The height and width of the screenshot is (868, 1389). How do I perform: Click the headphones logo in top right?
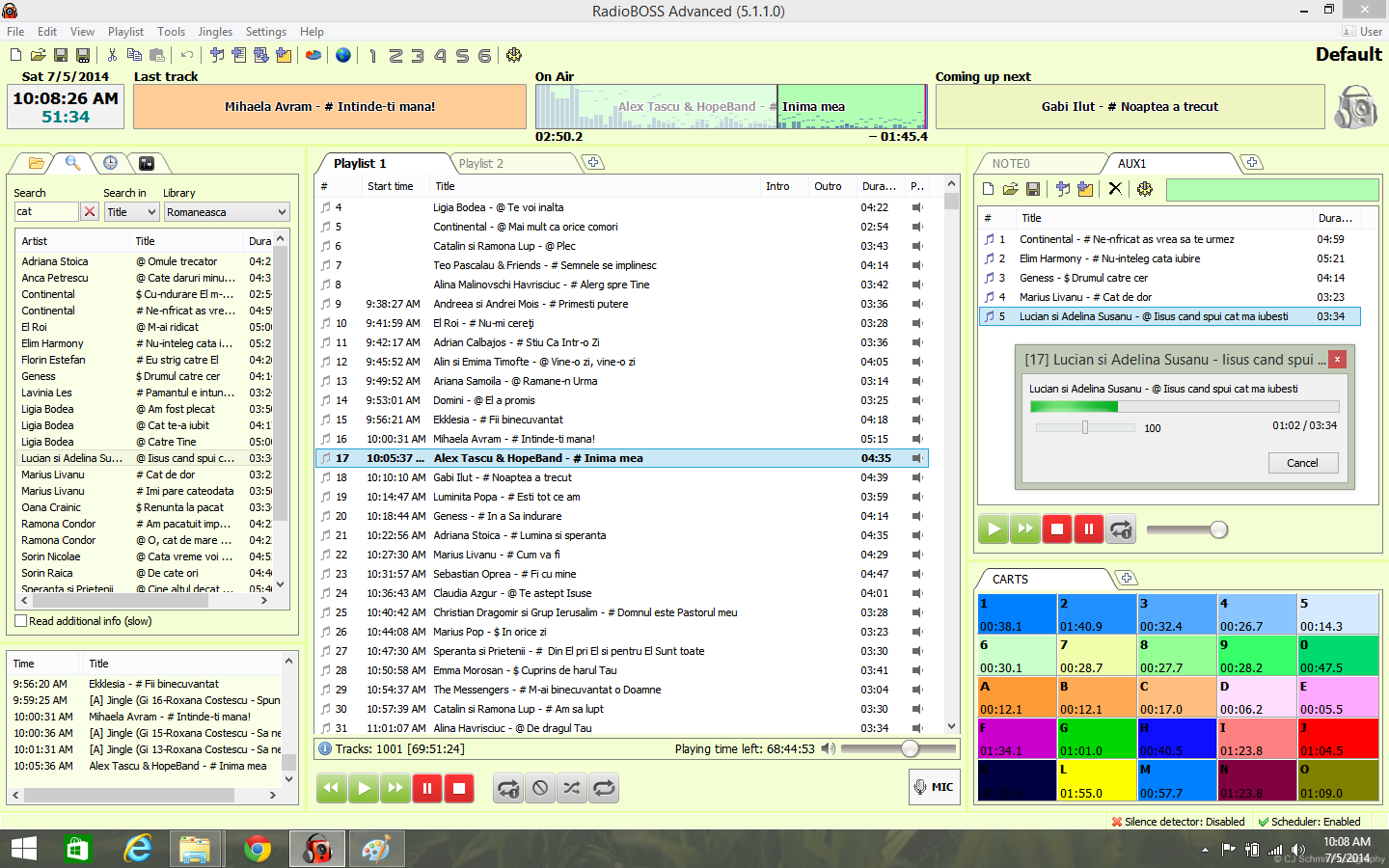tap(1355, 106)
